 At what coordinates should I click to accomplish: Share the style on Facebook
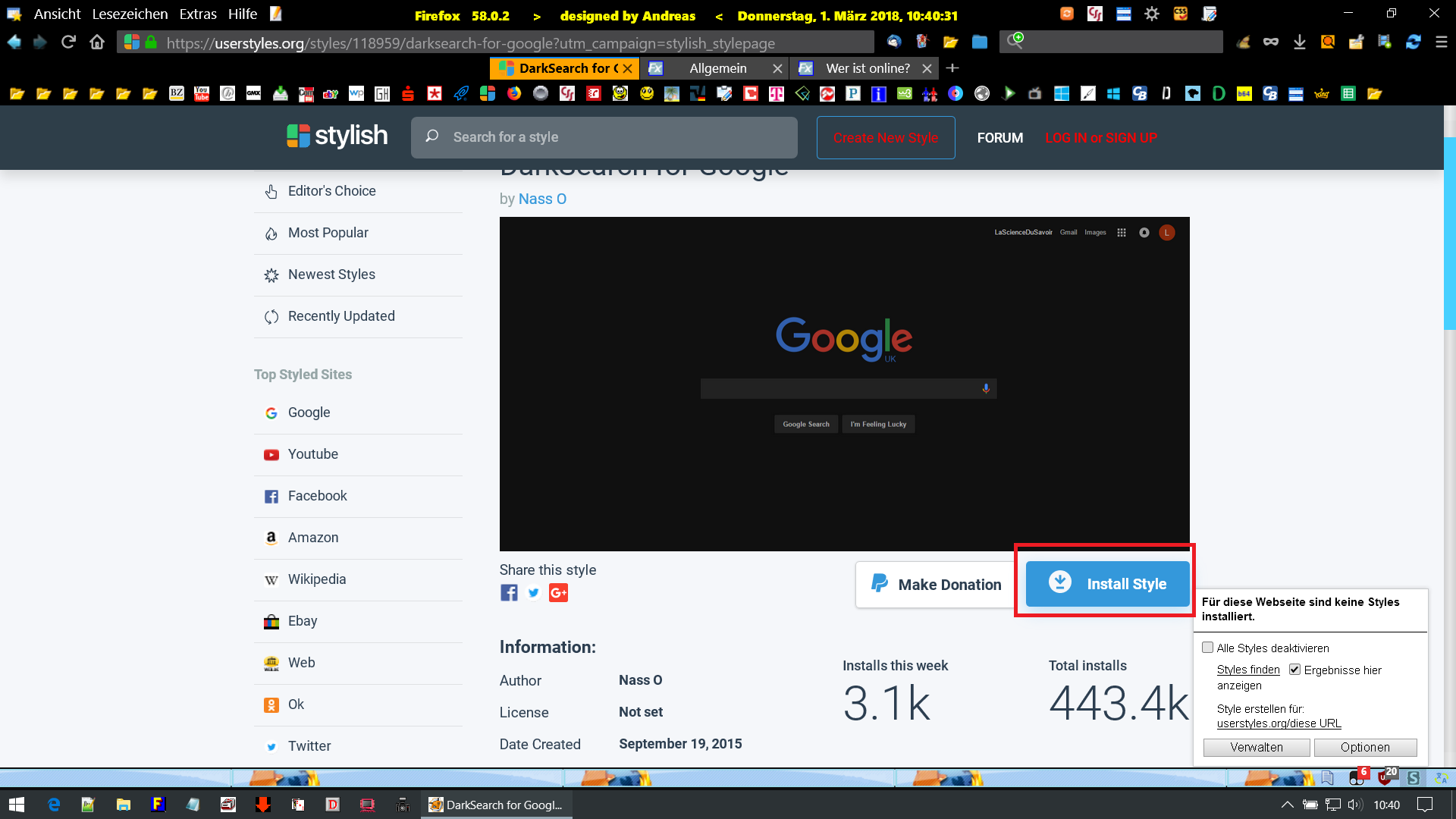pyautogui.click(x=509, y=593)
